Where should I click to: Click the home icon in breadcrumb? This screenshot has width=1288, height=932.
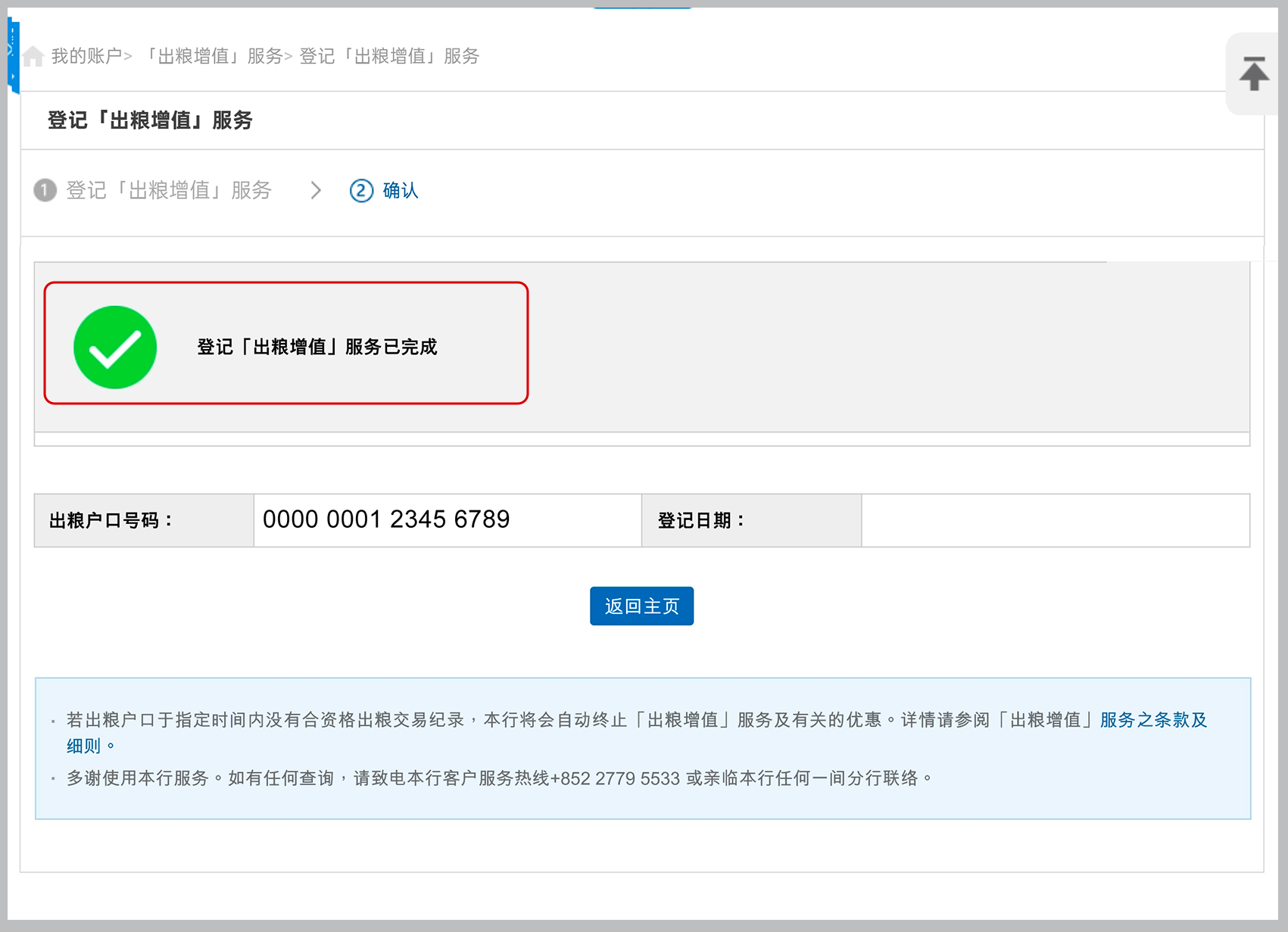tap(33, 56)
